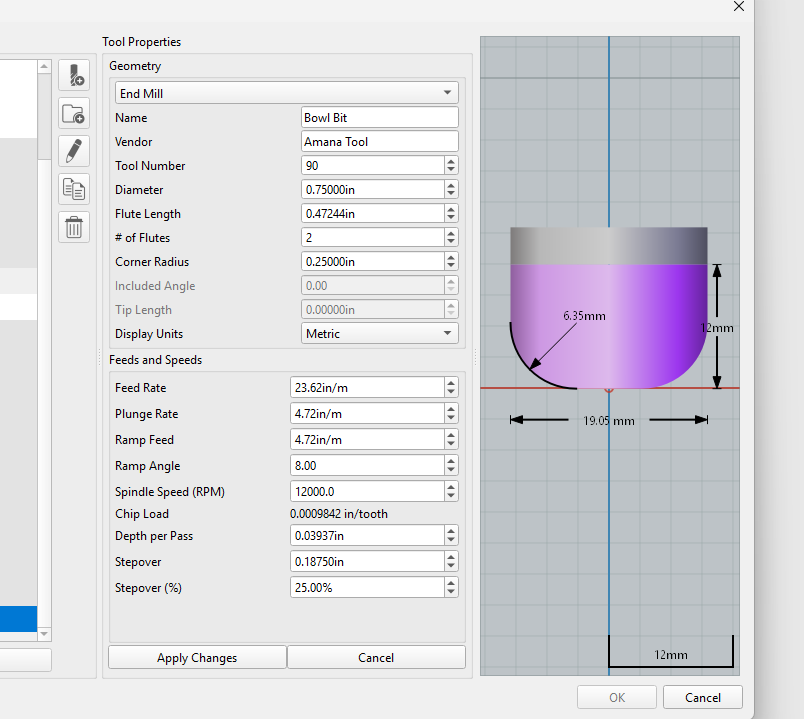Close the dialog with the X icon
Viewport: 804px width, 719px height.
pos(739,6)
